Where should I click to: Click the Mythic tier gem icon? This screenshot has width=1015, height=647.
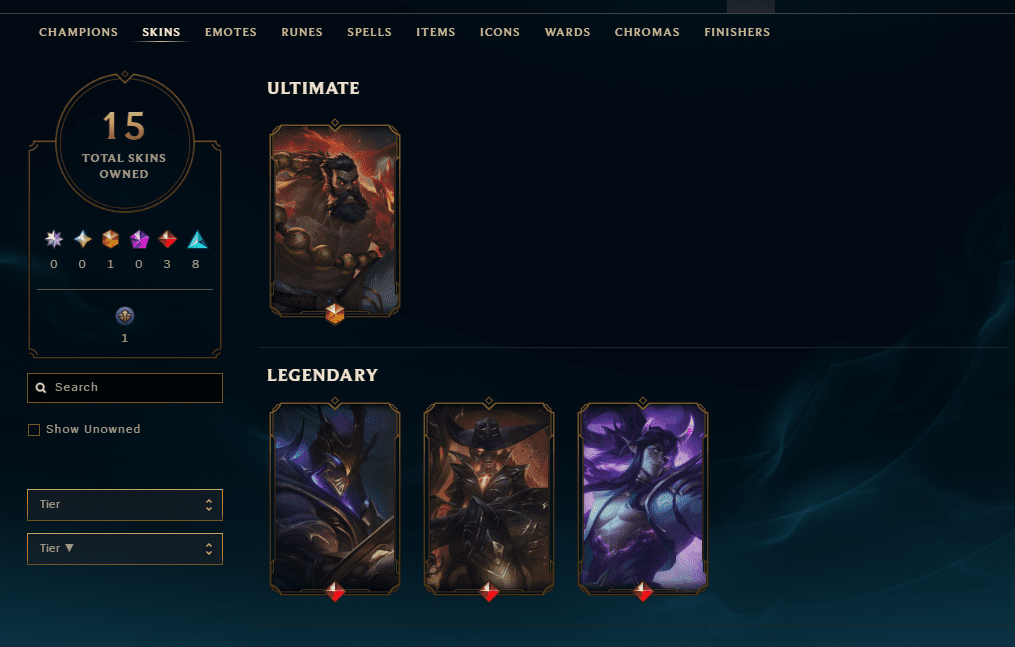pos(82,239)
